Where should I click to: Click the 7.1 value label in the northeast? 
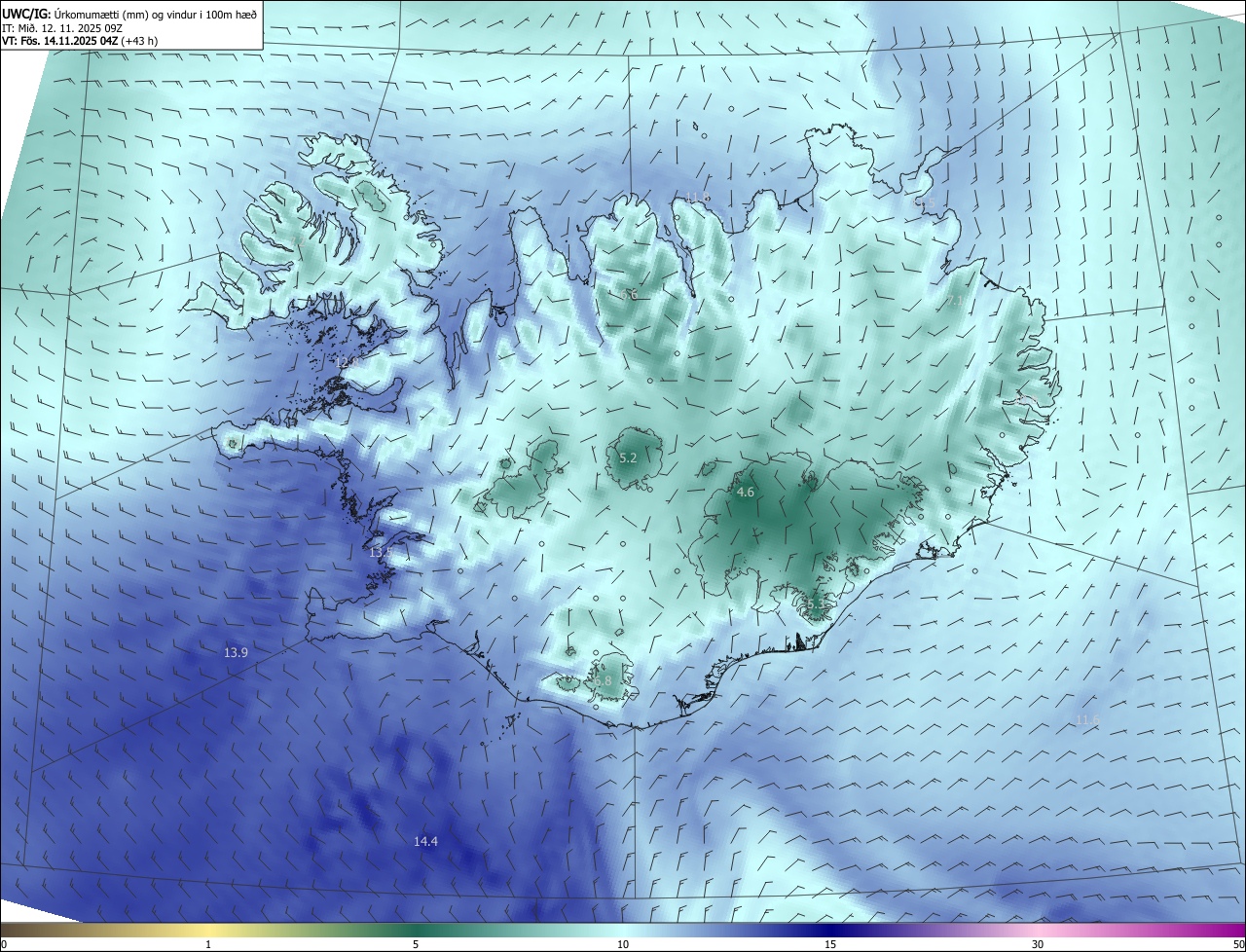coord(955,302)
